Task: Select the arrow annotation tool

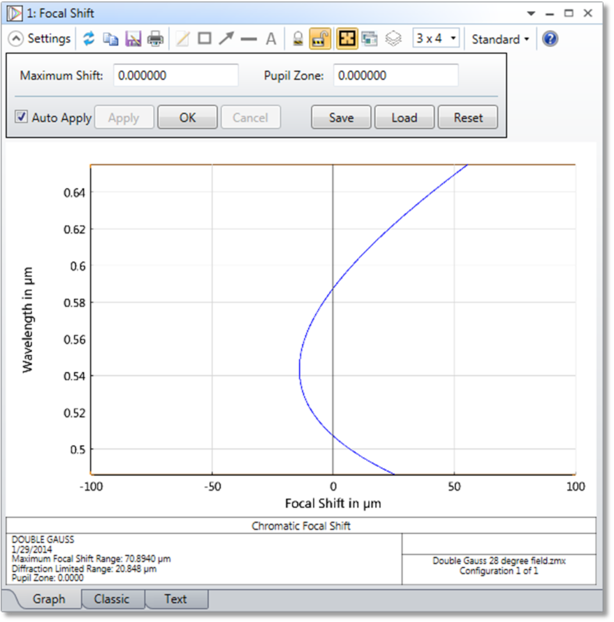Action: (226, 39)
